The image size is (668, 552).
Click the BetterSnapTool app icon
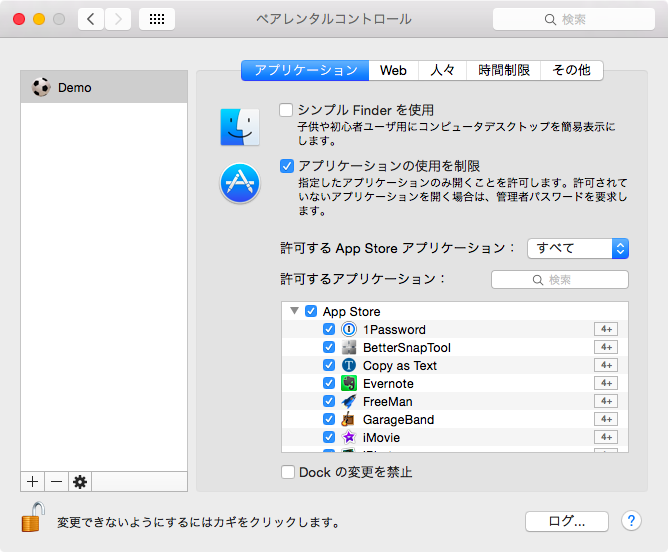(348, 347)
